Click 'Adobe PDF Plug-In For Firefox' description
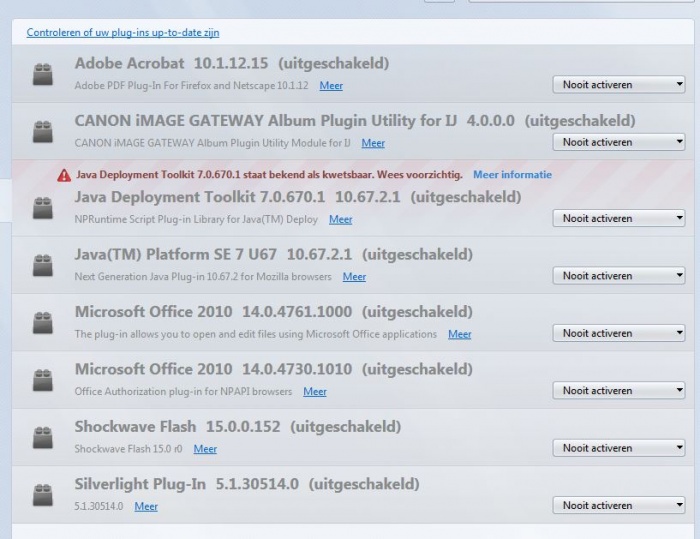The height and width of the screenshot is (539, 700). 192,85
